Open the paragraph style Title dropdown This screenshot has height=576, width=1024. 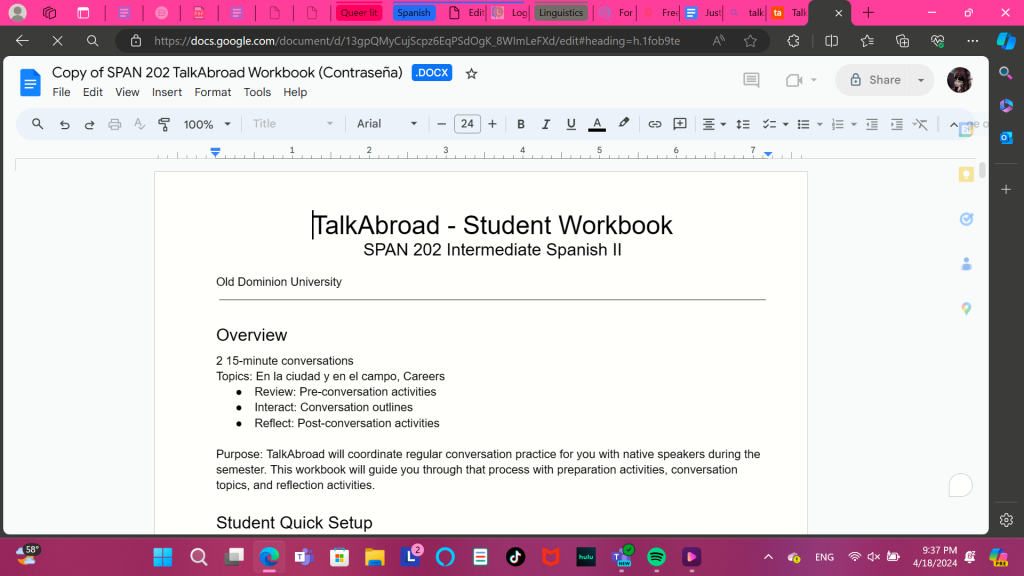[x=293, y=124]
